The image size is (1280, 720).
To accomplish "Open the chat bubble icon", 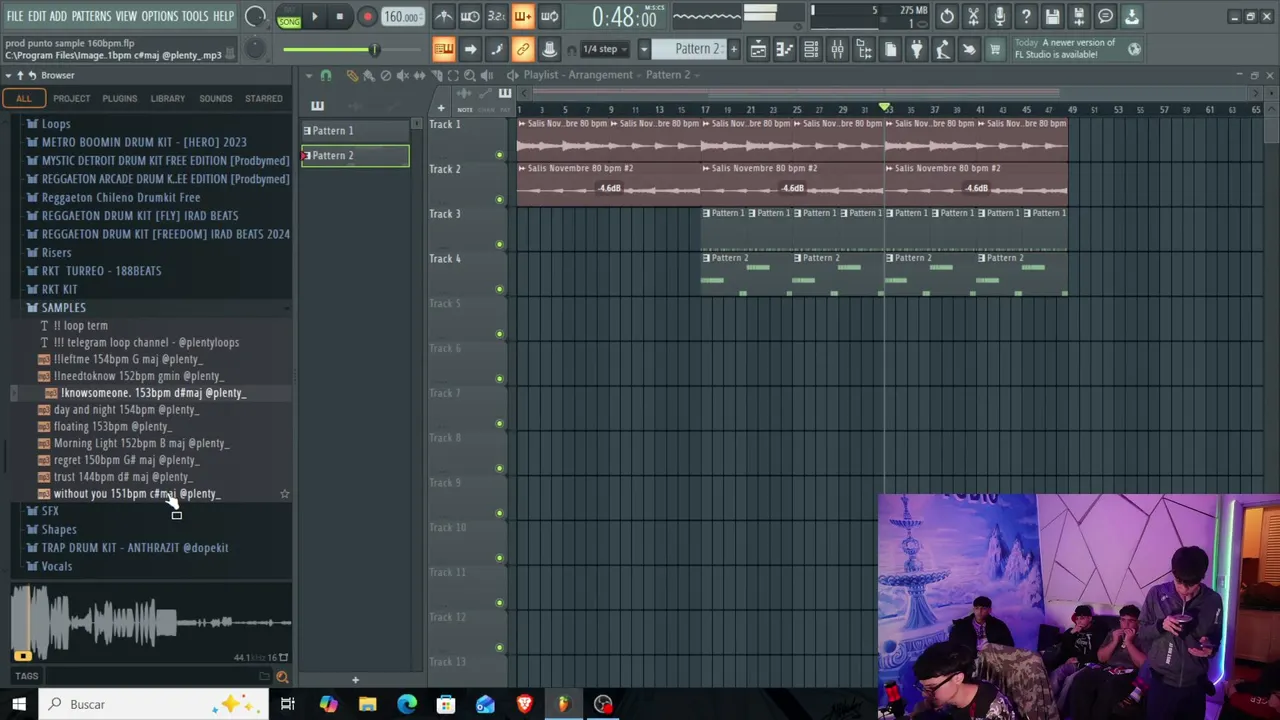I will tap(1105, 16).
